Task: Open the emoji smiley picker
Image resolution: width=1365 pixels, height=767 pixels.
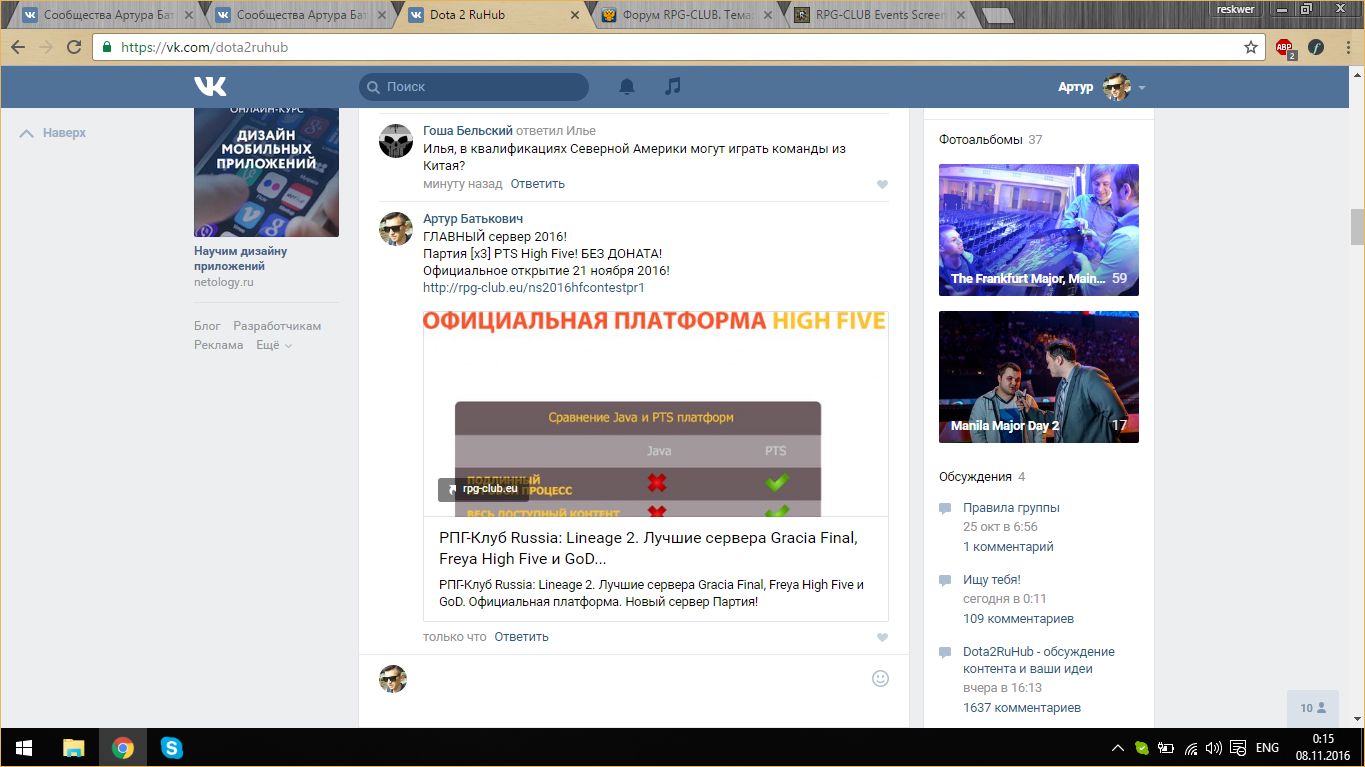Action: [x=880, y=678]
